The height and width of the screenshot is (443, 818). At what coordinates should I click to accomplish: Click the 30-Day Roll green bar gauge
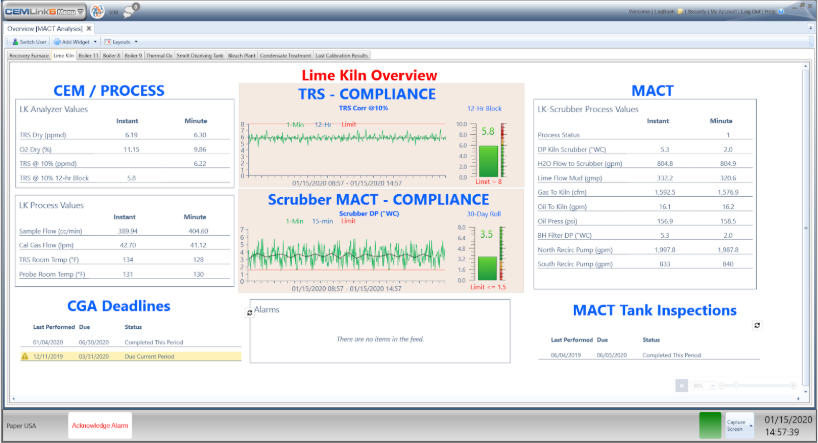tap(487, 268)
